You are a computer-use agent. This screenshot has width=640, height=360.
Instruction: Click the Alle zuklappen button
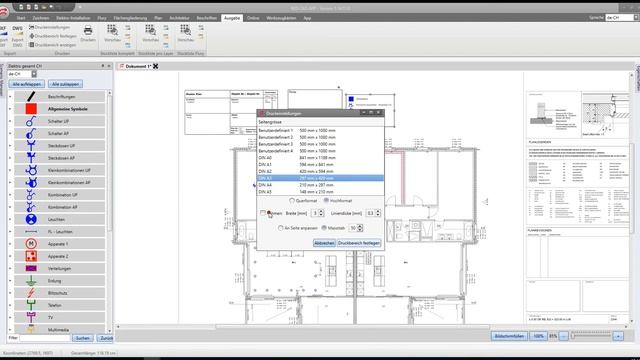click(x=65, y=84)
